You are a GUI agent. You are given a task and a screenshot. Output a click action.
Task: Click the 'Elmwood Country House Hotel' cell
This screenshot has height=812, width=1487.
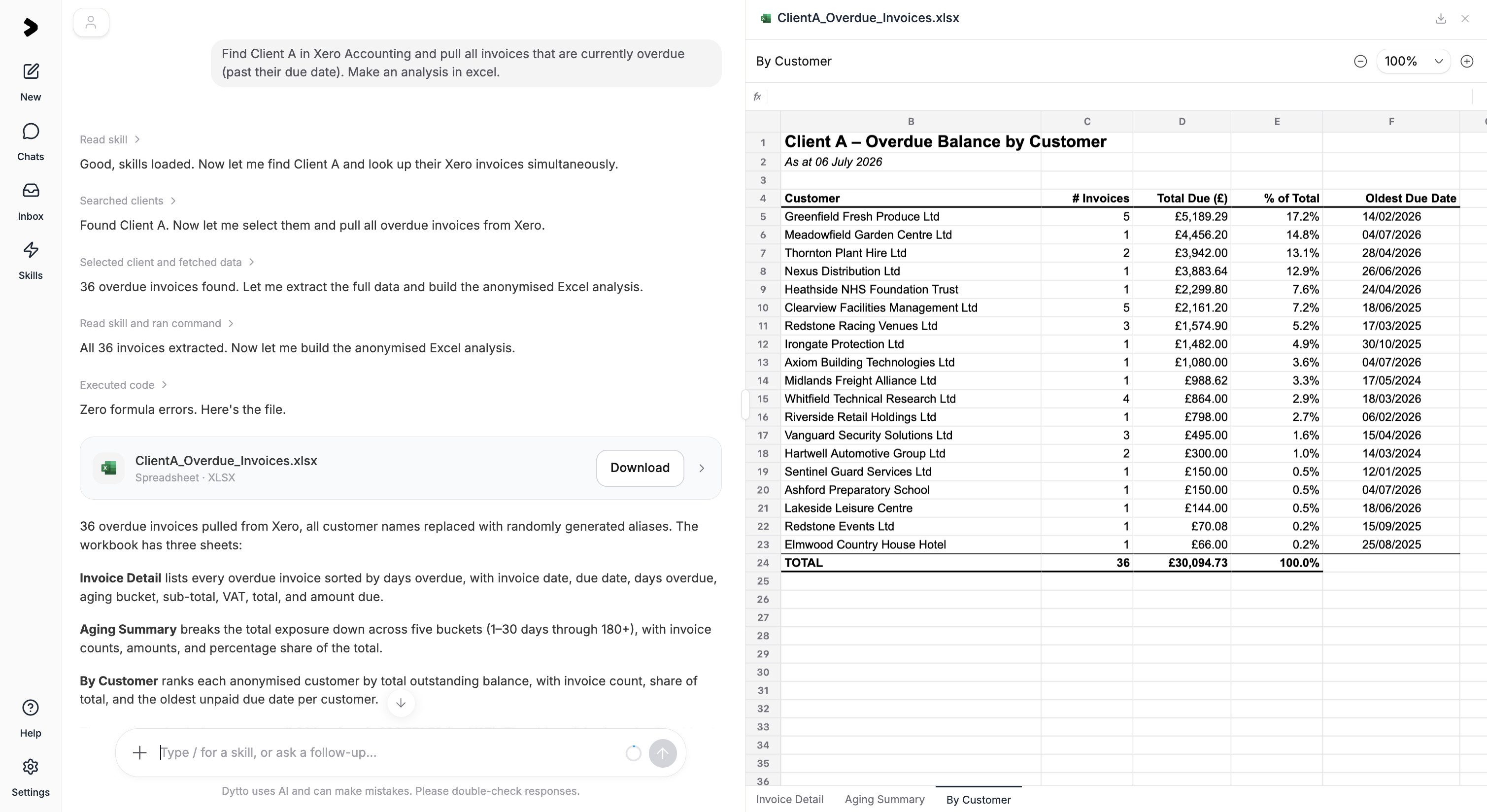911,544
